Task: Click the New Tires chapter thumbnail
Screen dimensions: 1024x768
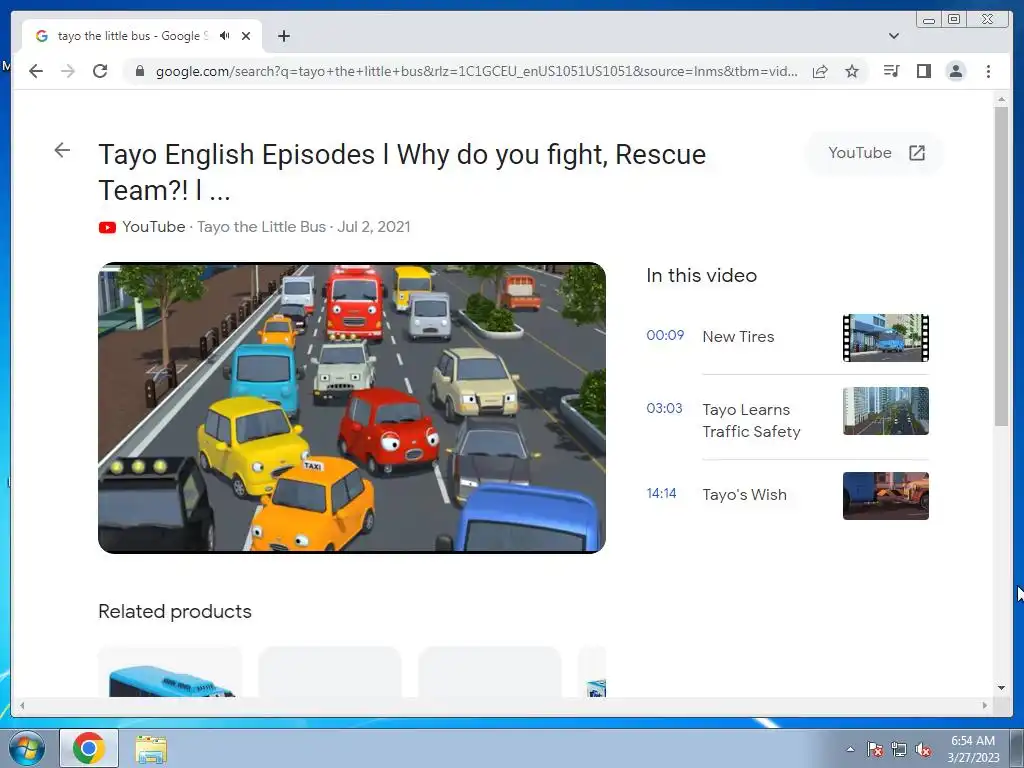Action: (886, 338)
